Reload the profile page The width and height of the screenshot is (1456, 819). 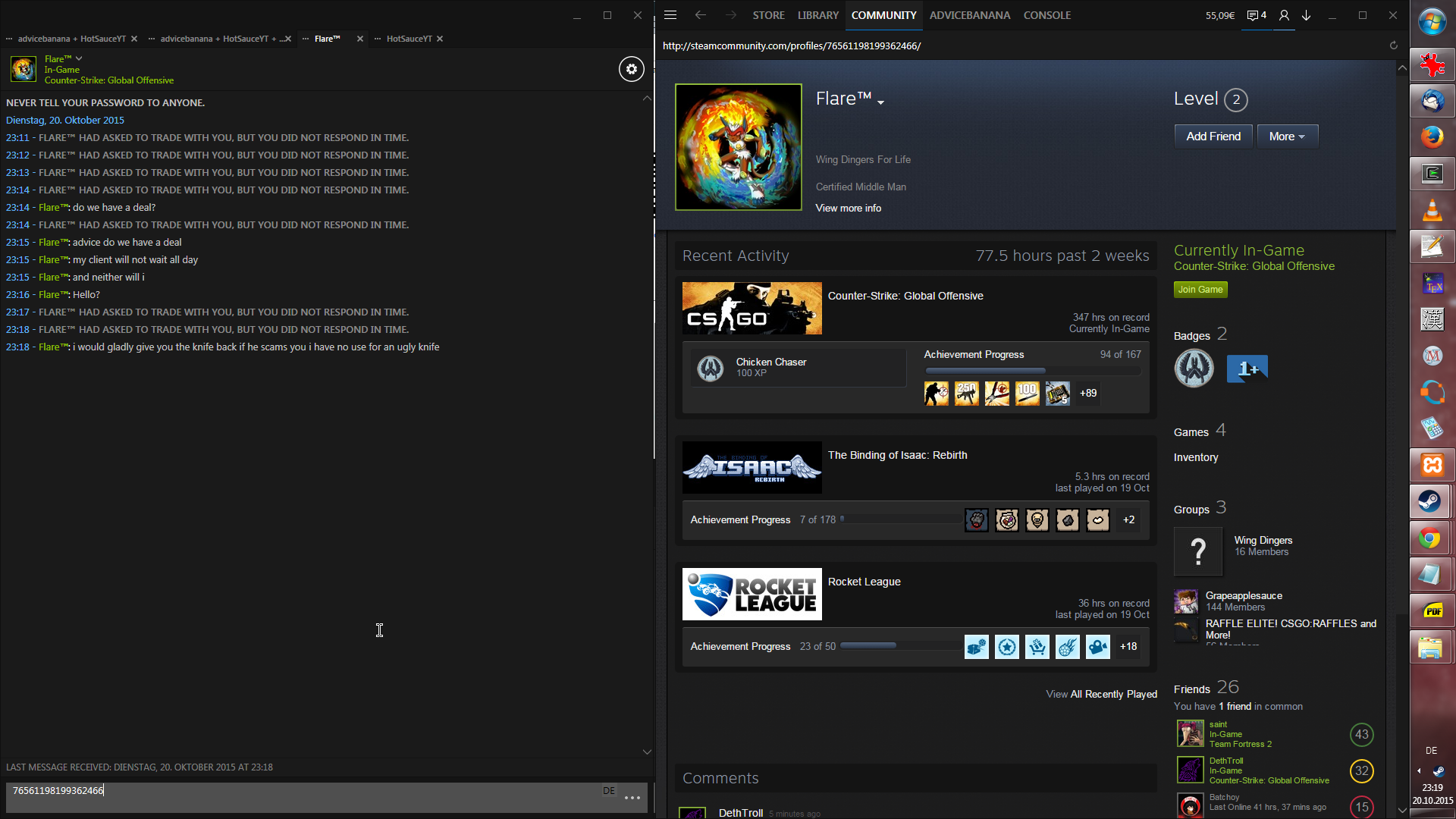coord(1393,45)
